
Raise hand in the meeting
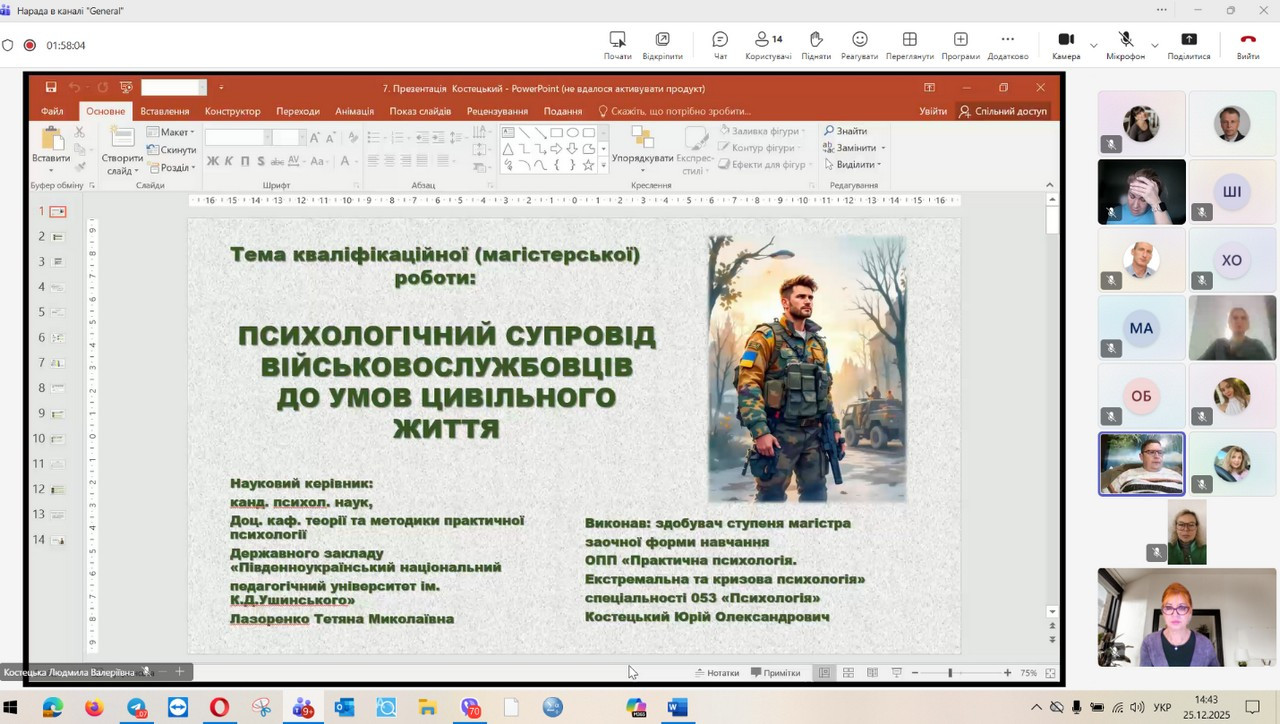coord(815,44)
